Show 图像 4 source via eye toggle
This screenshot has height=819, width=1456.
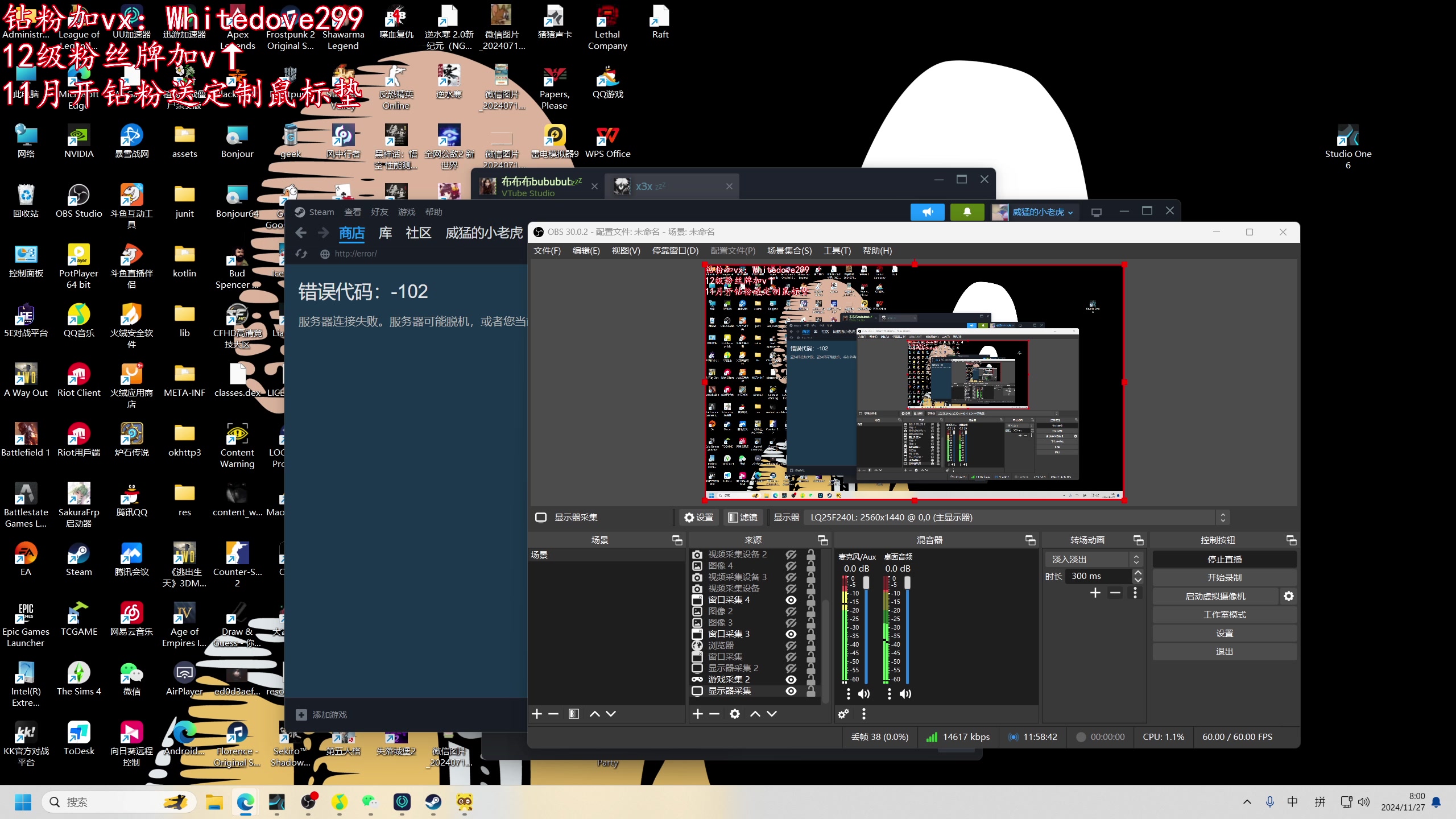tap(791, 566)
